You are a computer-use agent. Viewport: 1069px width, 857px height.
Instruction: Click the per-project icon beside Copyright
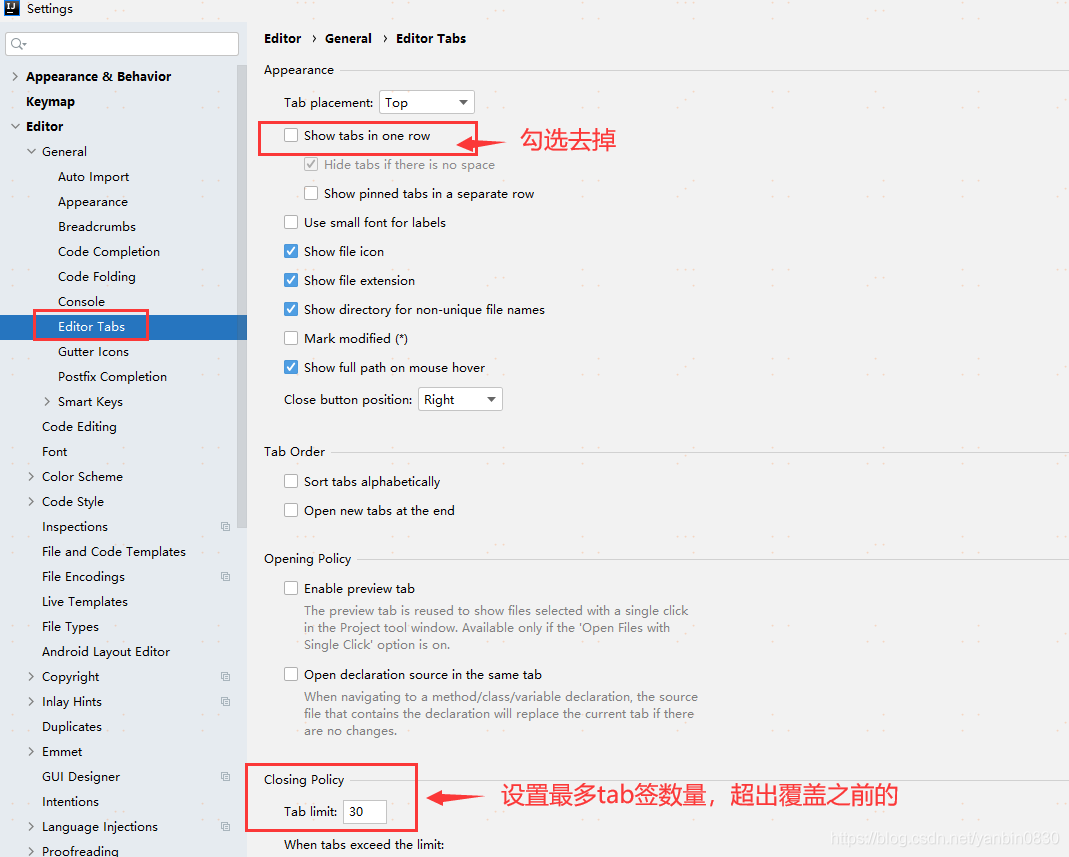(225, 676)
